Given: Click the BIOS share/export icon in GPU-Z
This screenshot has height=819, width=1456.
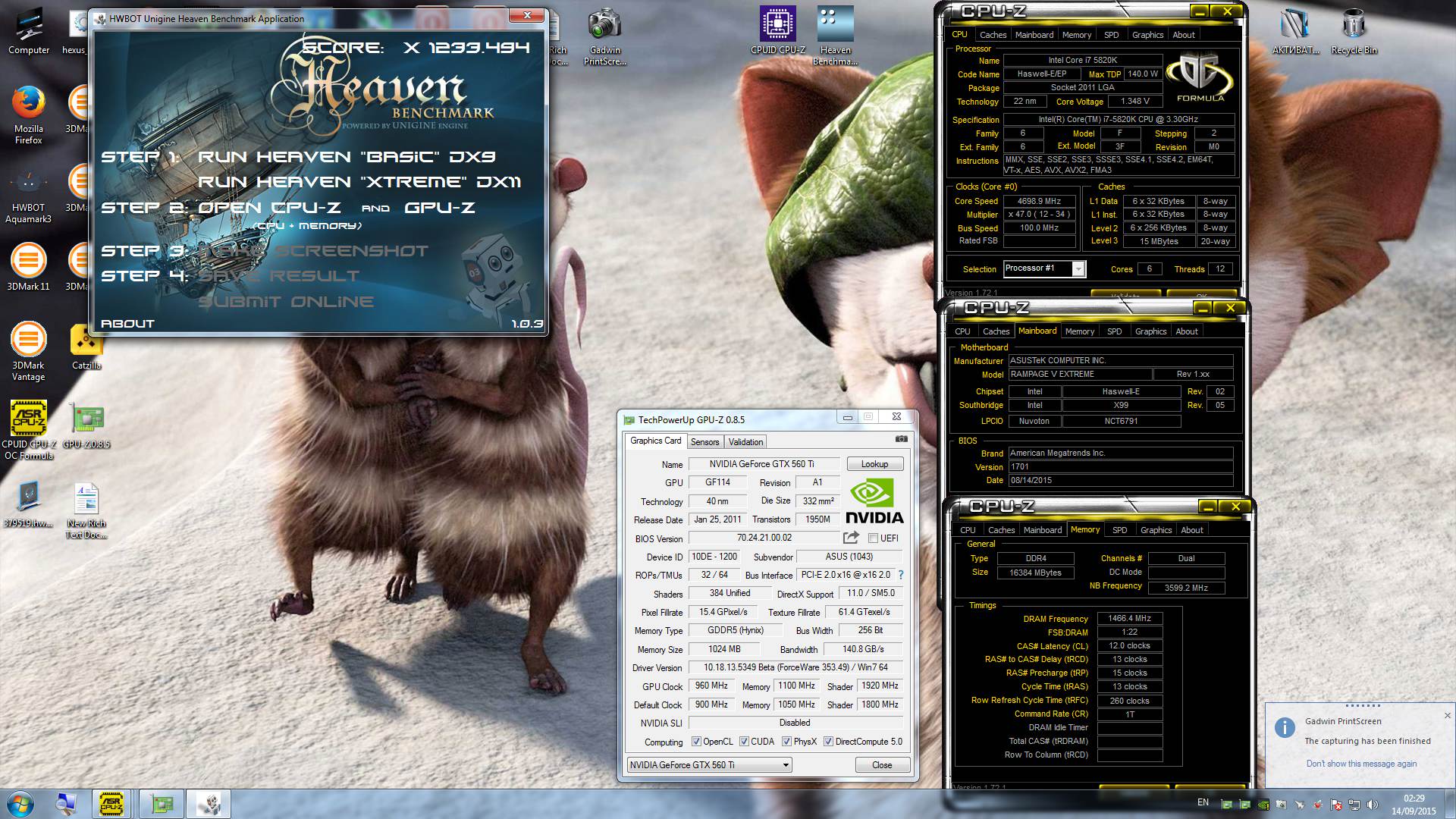Looking at the screenshot, I should [851, 538].
